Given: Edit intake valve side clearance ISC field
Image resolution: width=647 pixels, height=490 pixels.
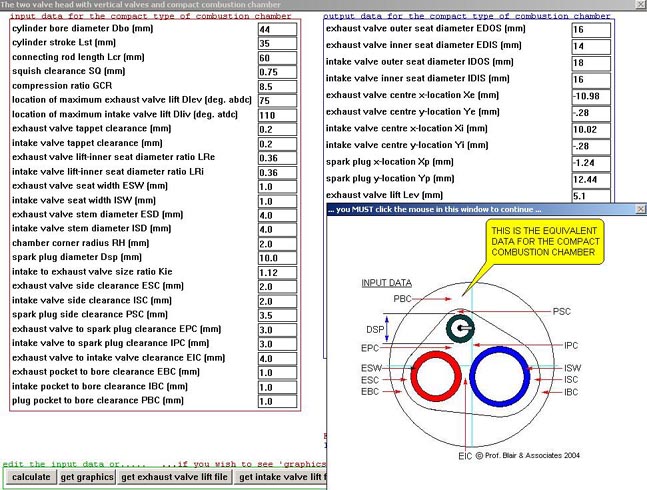Looking at the screenshot, I should click(277, 301).
